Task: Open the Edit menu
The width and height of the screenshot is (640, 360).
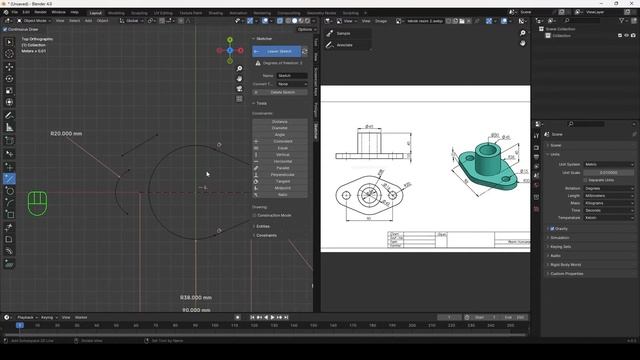Action: (x=26, y=12)
